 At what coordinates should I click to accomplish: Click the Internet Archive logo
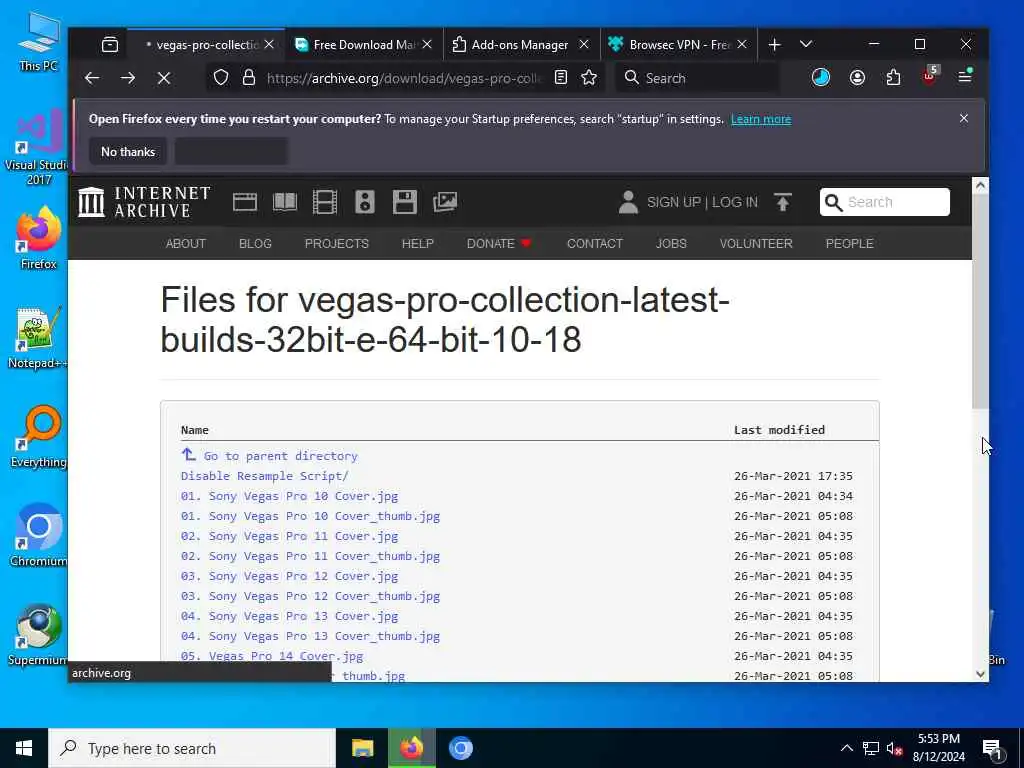point(144,202)
